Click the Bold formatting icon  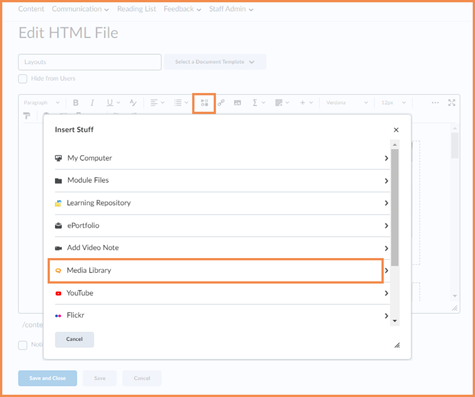pos(76,103)
